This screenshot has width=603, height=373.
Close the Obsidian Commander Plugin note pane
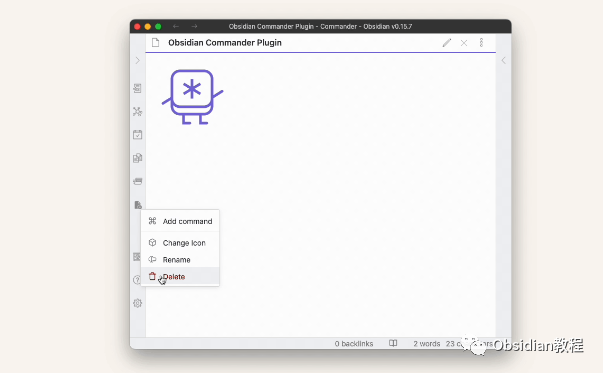coord(464,43)
